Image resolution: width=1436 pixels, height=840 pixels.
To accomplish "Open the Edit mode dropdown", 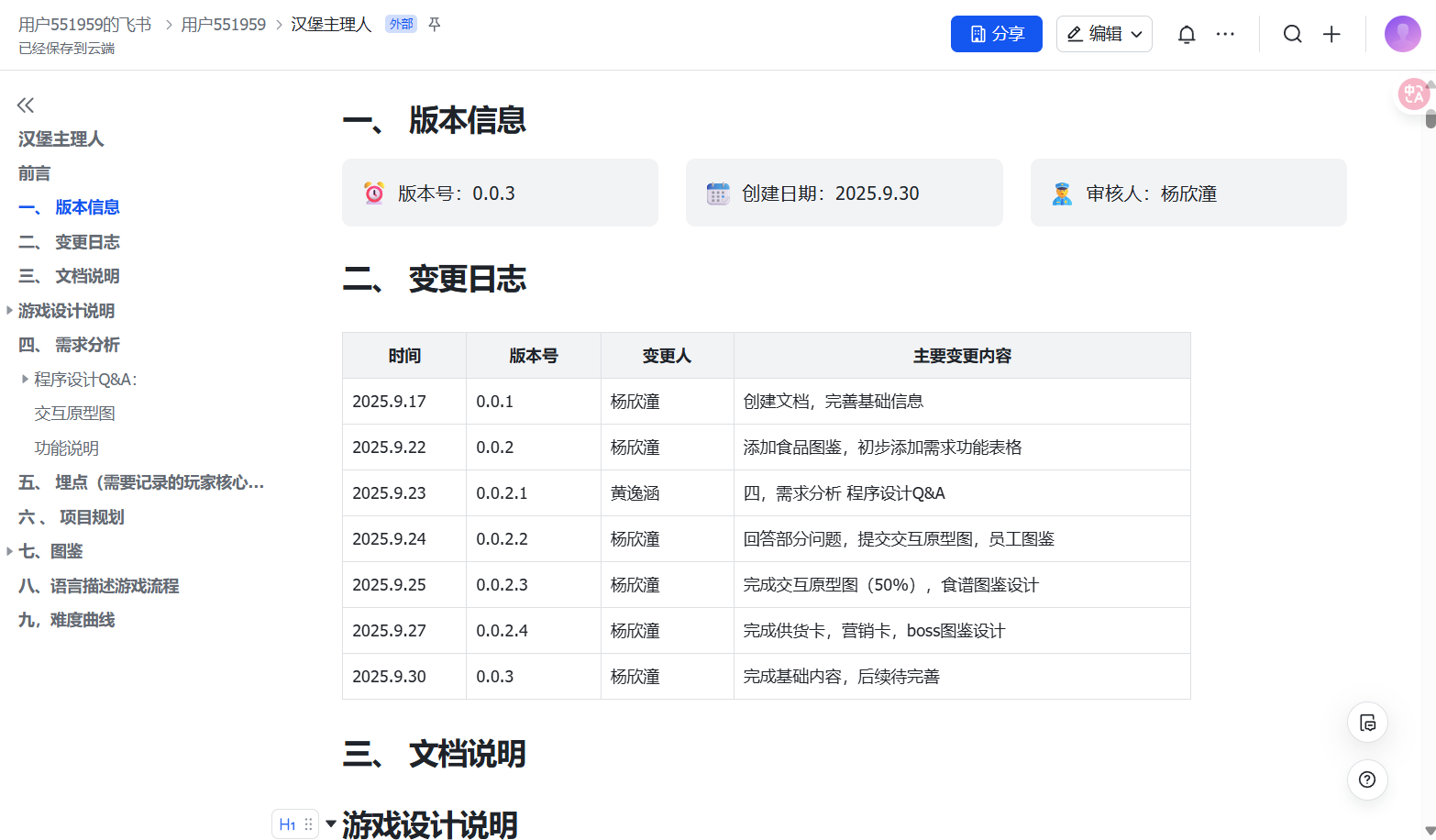I will (1104, 34).
